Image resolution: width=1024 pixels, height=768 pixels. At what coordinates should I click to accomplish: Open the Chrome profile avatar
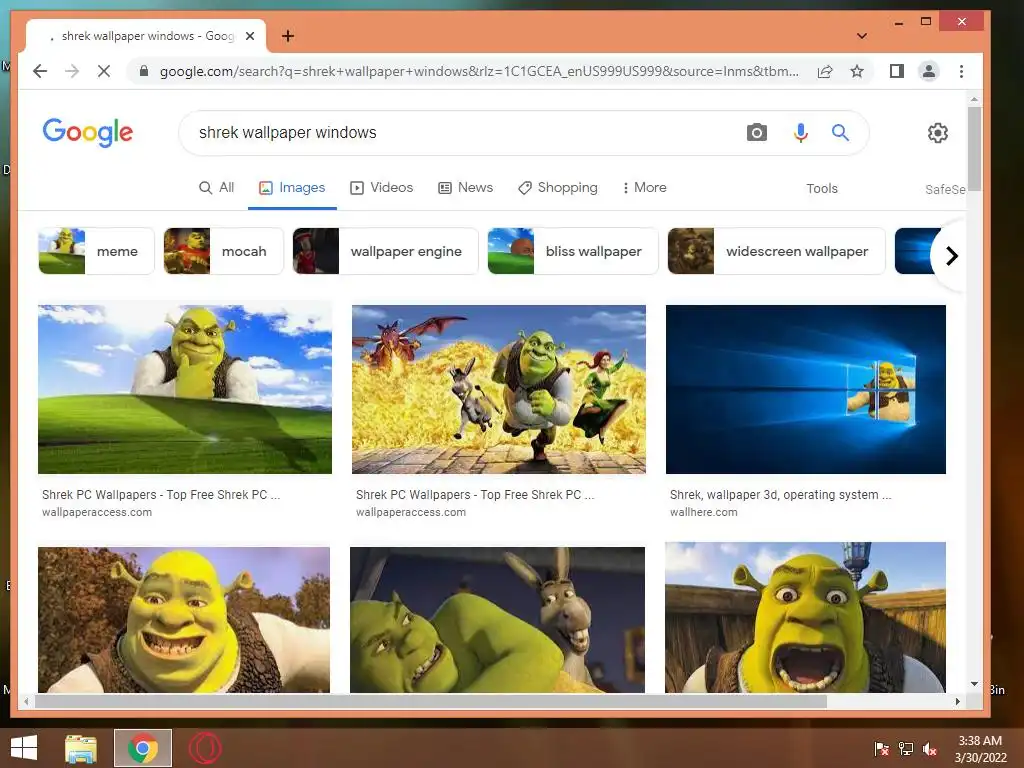pyautogui.click(x=929, y=71)
